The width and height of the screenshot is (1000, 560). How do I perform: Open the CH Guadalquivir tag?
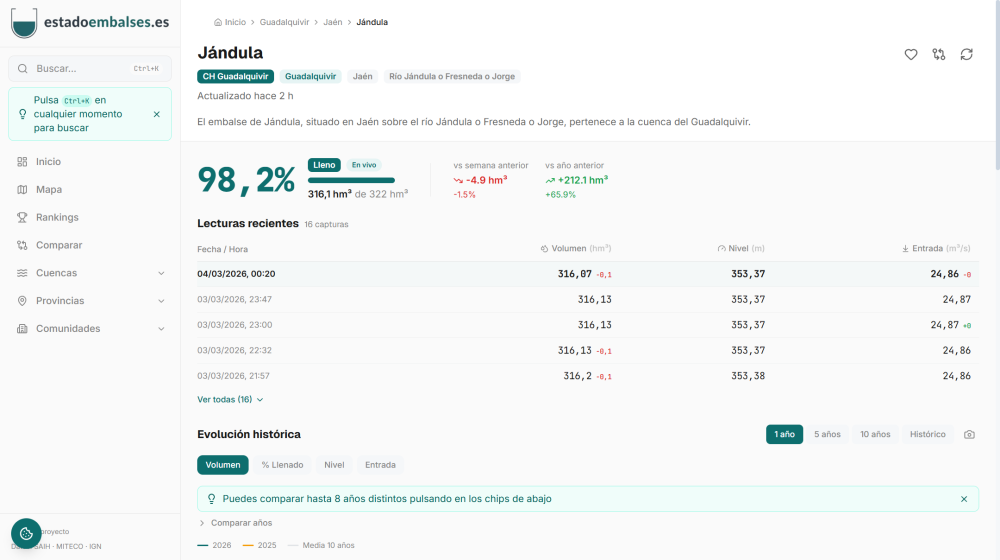pos(235,76)
